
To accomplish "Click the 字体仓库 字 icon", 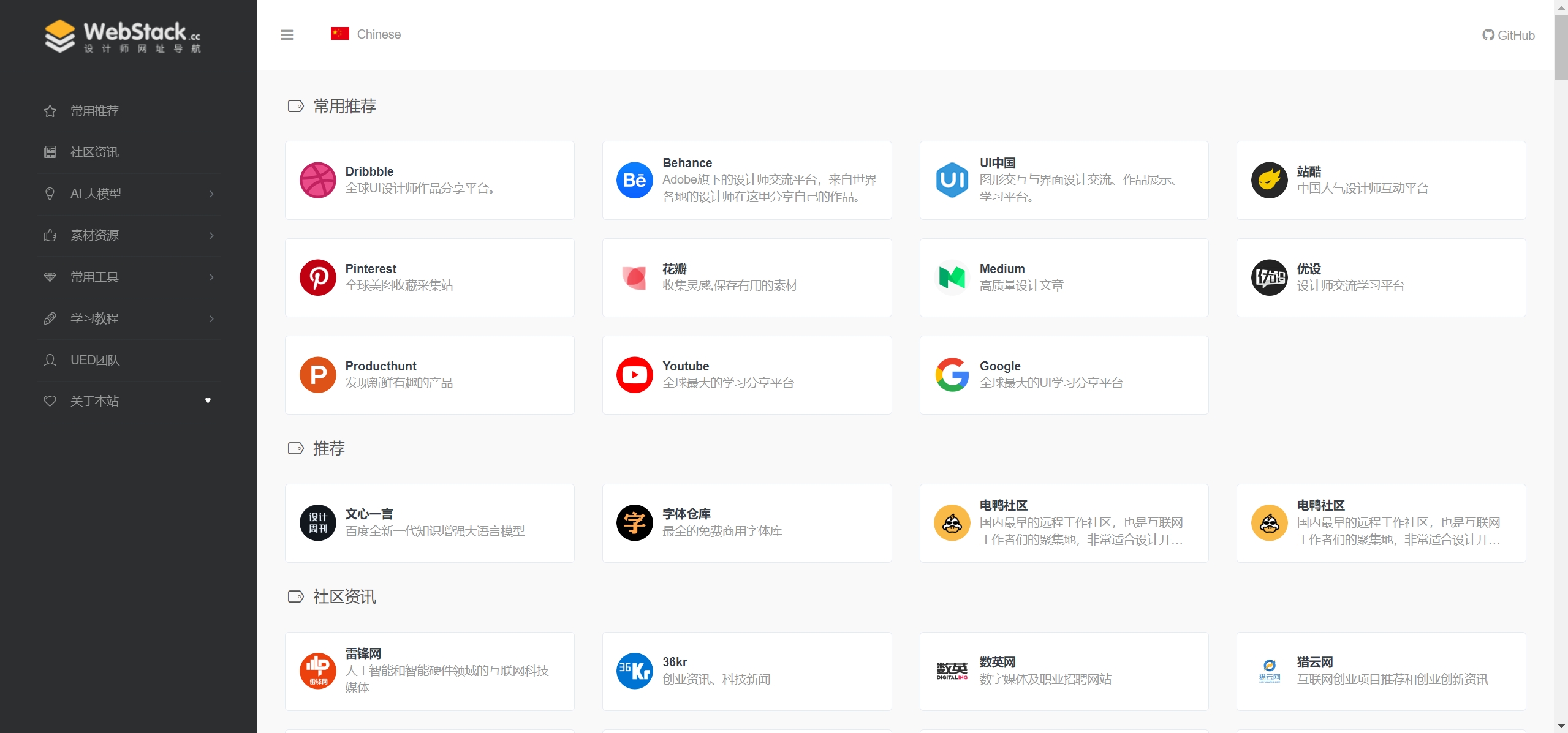I will [634, 523].
